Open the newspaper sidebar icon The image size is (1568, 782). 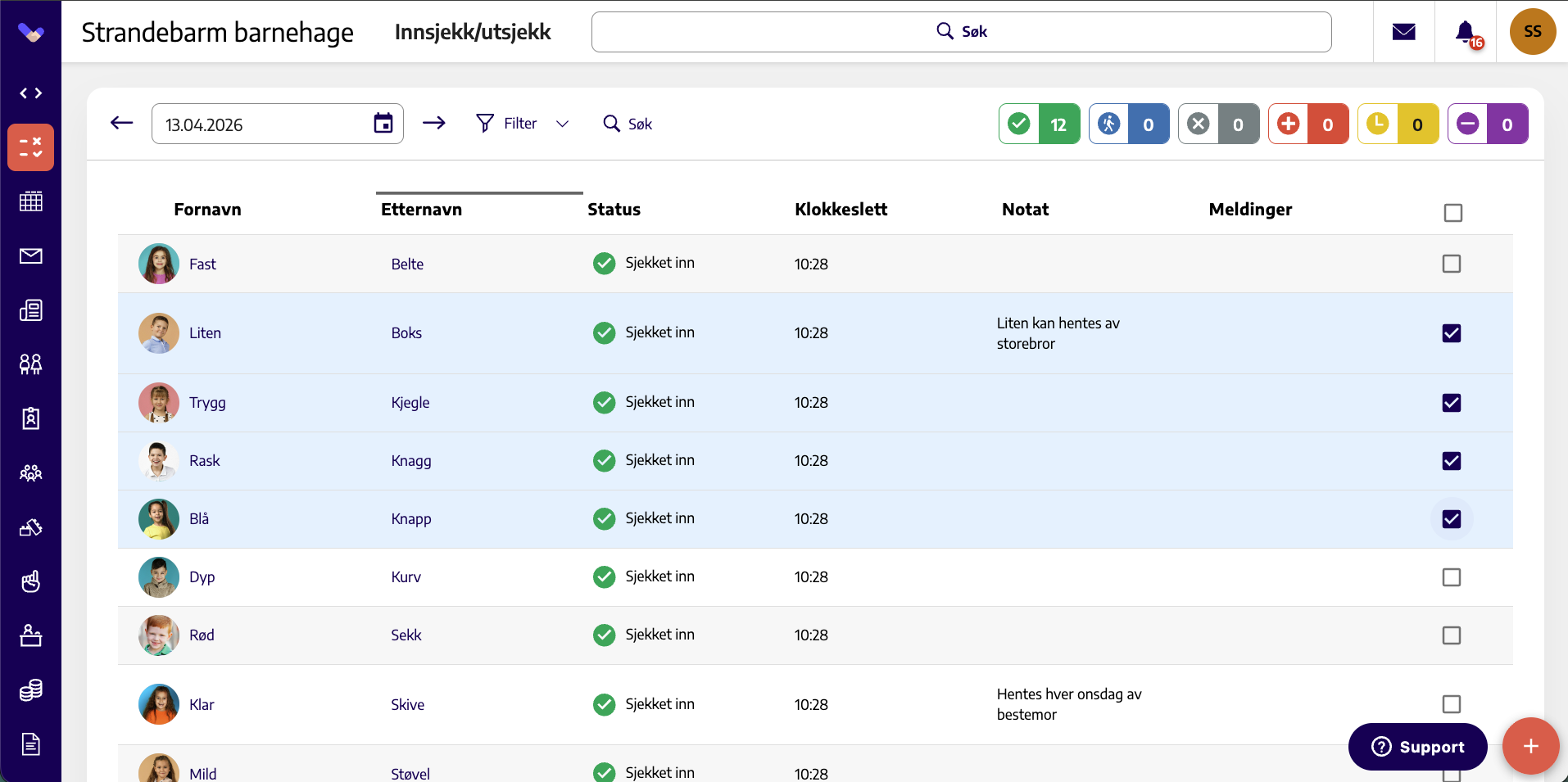30,310
